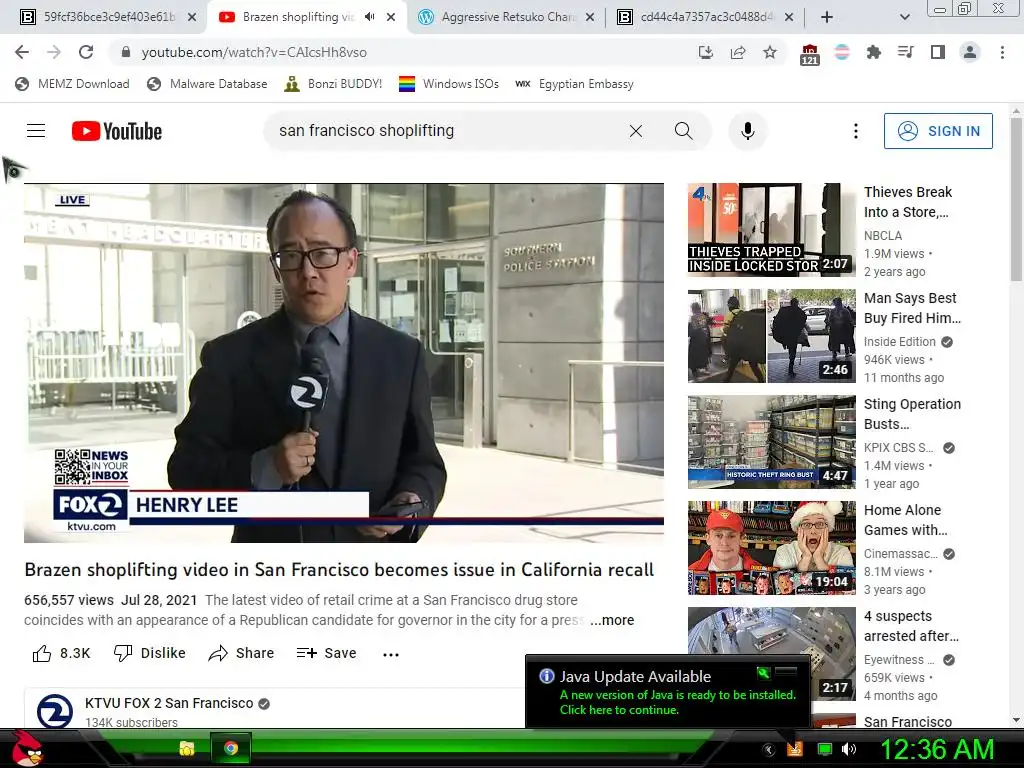Open the Man Says Best Buy Fired Him video

tap(912, 308)
